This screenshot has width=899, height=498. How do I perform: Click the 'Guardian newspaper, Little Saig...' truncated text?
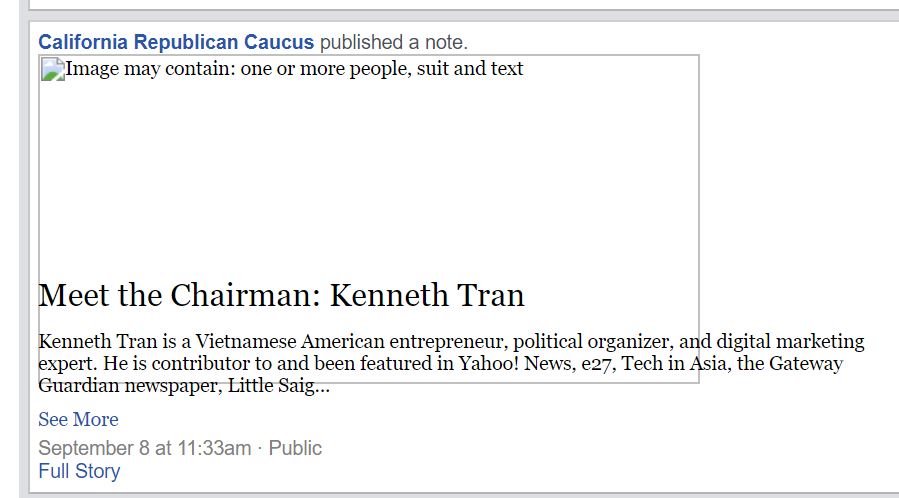[184, 386]
